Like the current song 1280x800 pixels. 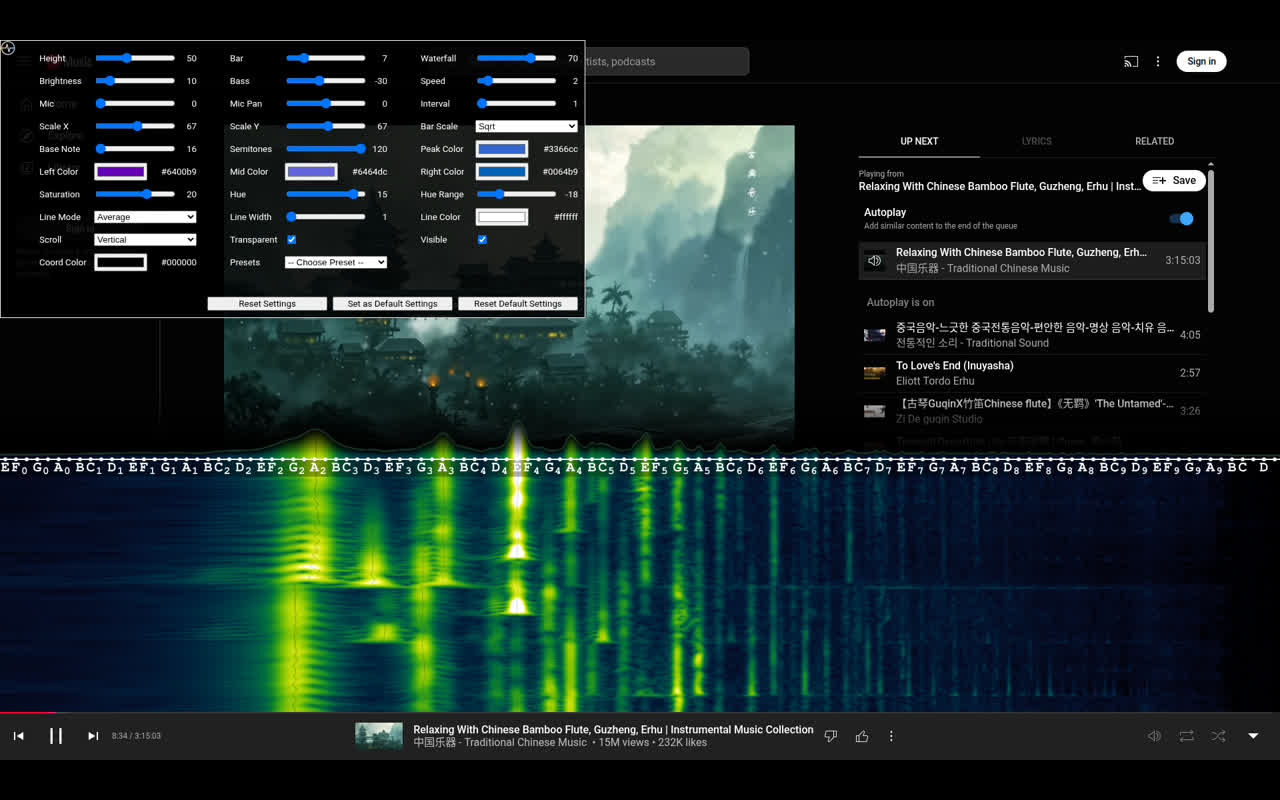pyautogui.click(x=862, y=736)
